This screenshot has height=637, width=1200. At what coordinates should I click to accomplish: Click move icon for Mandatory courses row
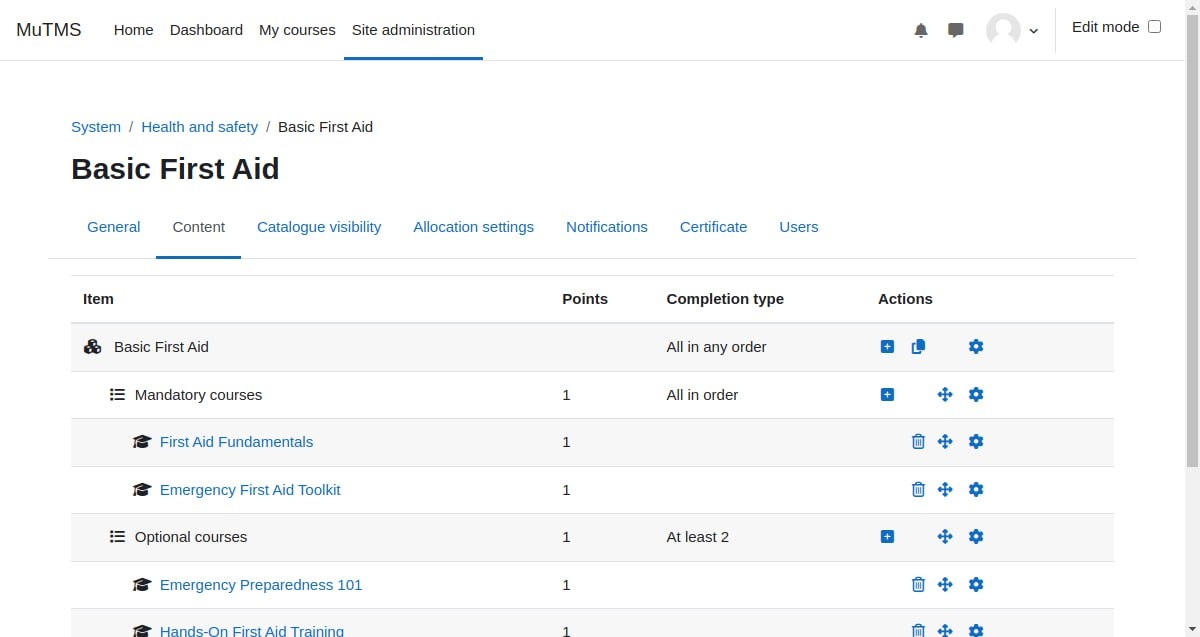pos(945,395)
